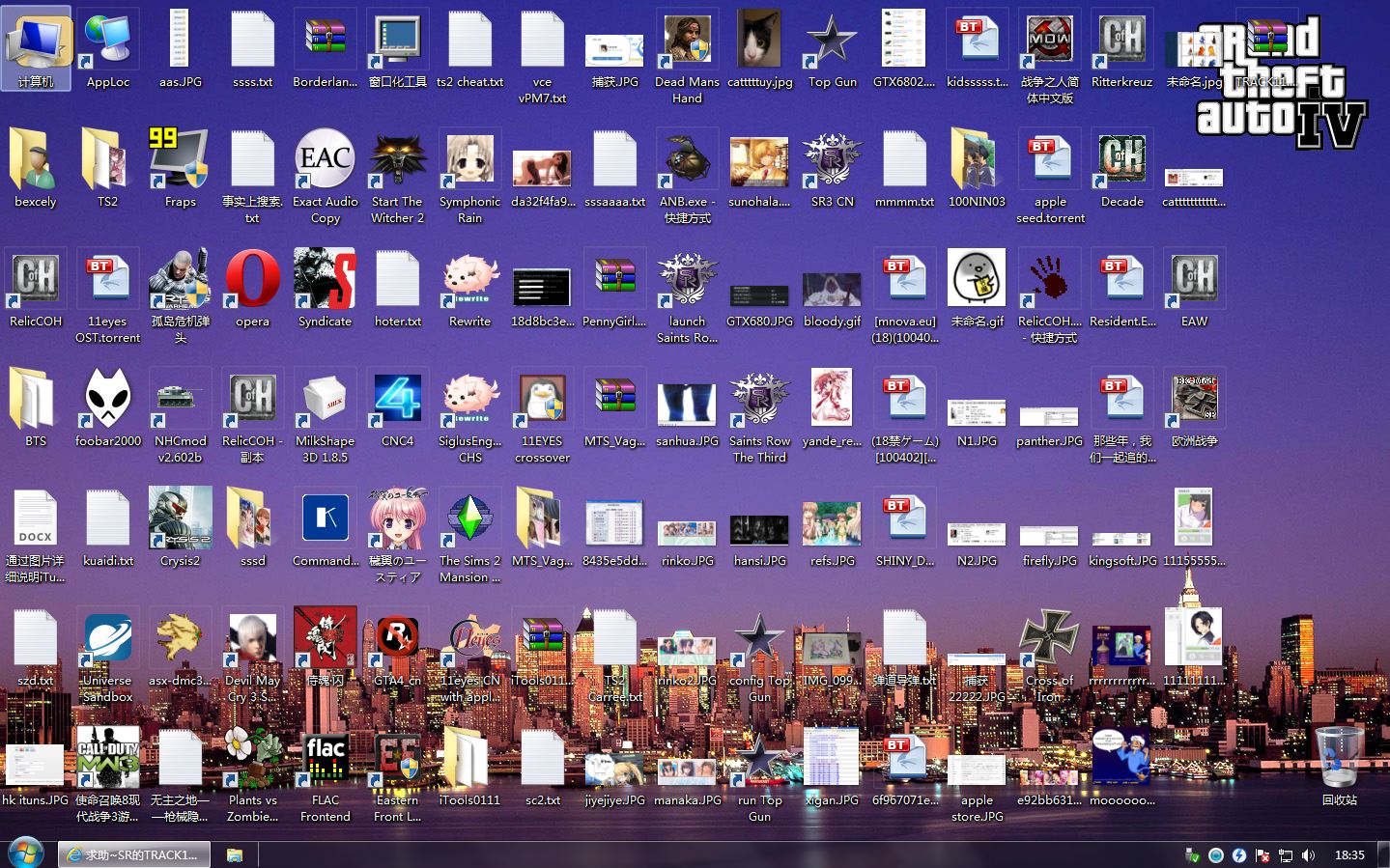Click the Action Center flag tray icon
The height and width of the screenshot is (868, 1390).
pos(1262,855)
